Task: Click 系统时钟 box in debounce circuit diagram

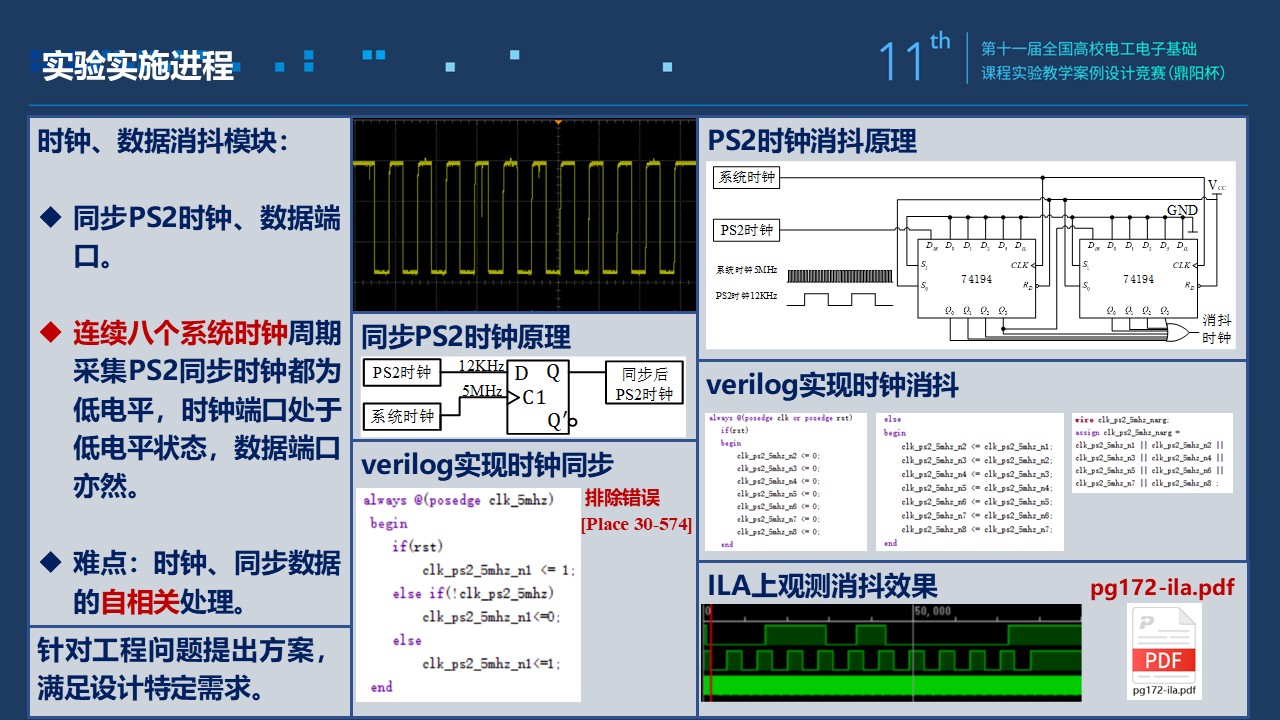Action: tap(747, 177)
